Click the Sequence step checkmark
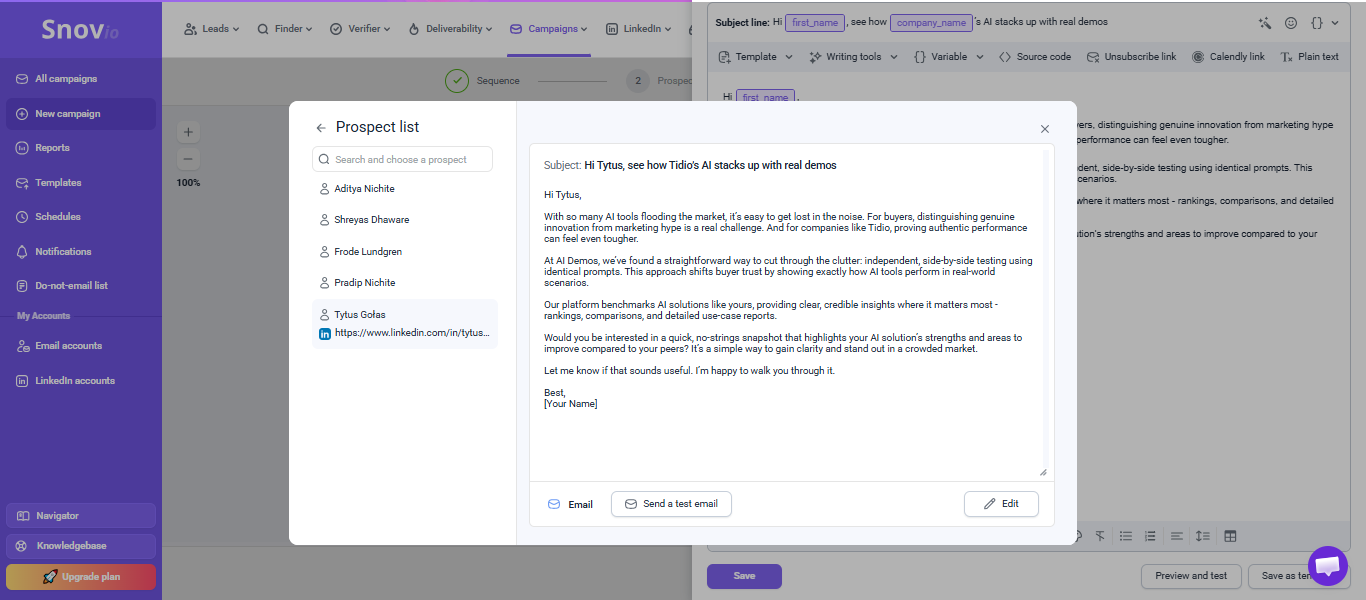The height and width of the screenshot is (600, 1366). (x=457, y=81)
